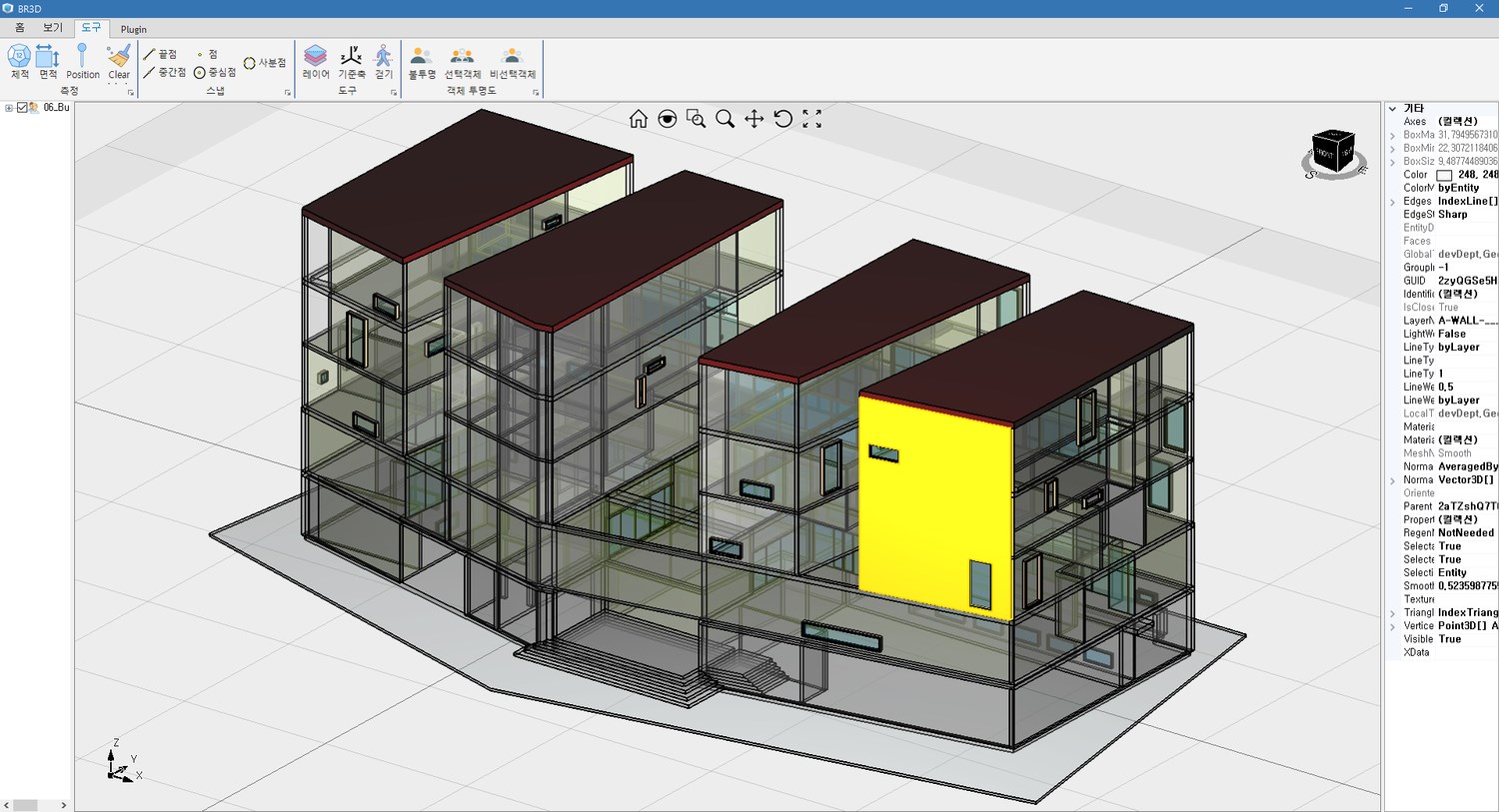
Task: Toggle the 점 point snap
Action: (x=206, y=54)
